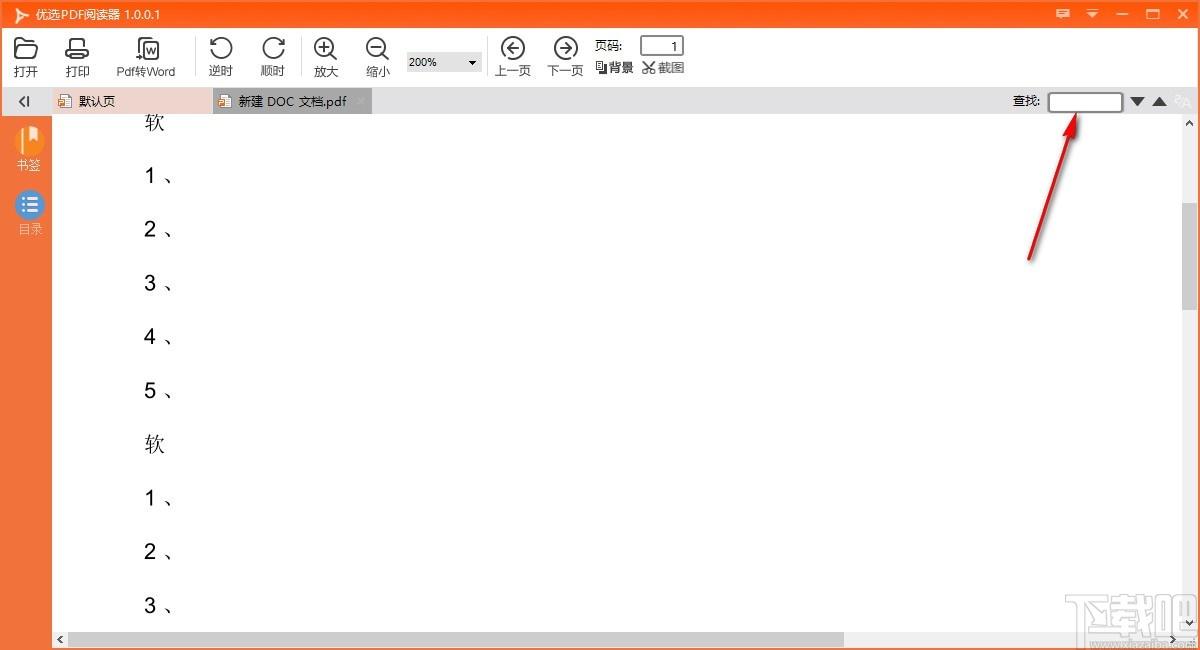The width and height of the screenshot is (1200, 650).
Task: Open the 书签 bookmarks panel
Action: pyautogui.click(x=30, y=148)
